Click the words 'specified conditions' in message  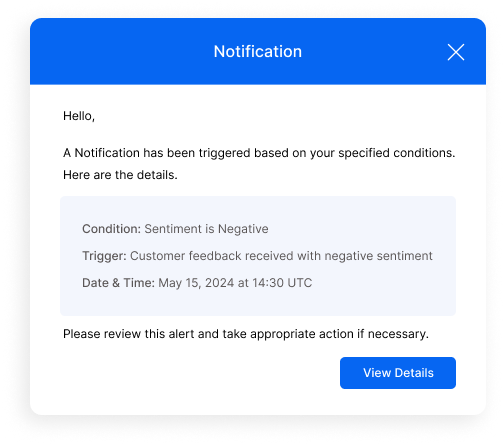(x=397, y=153)
